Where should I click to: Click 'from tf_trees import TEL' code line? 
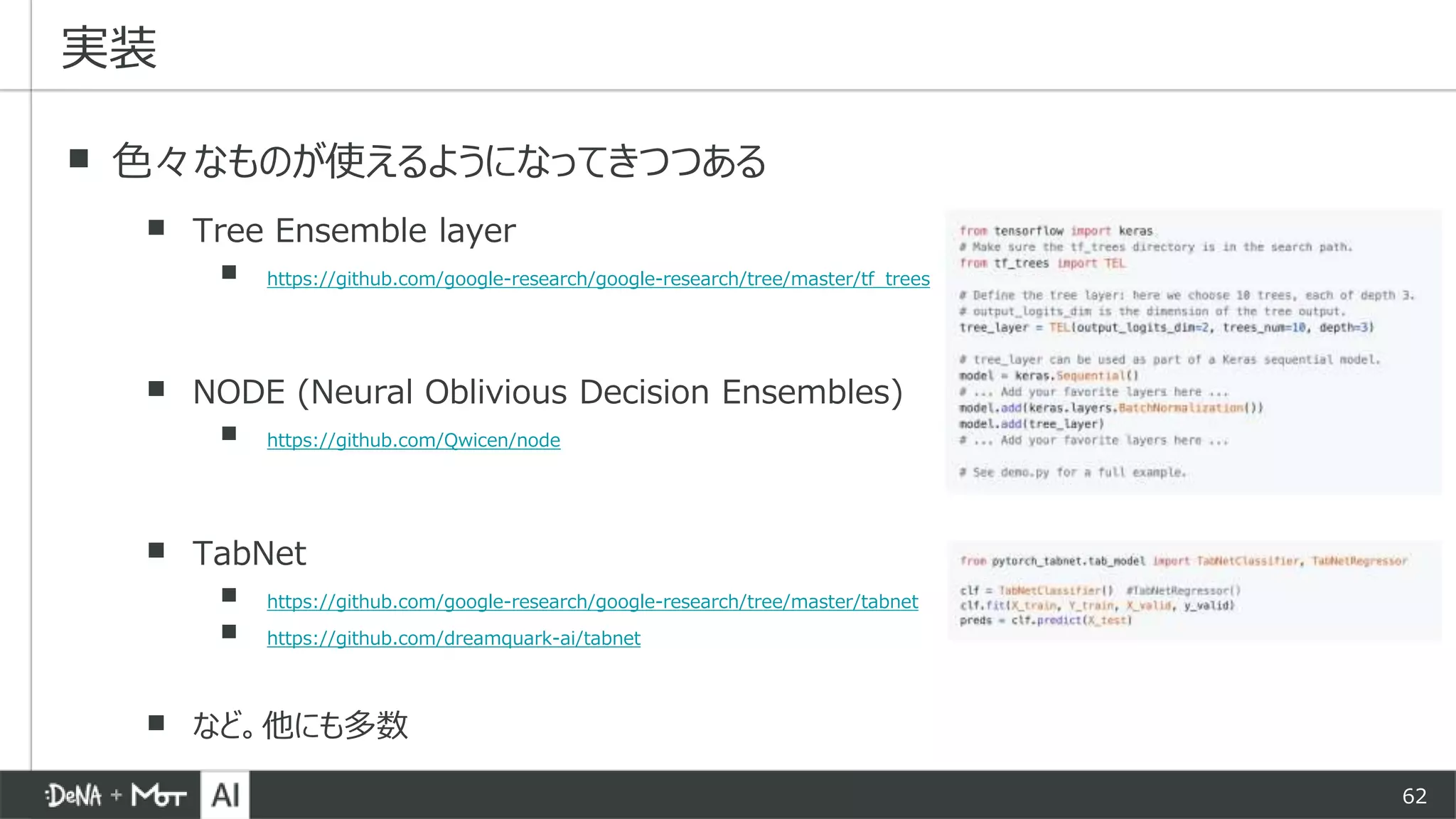(x=1042, y=264)
